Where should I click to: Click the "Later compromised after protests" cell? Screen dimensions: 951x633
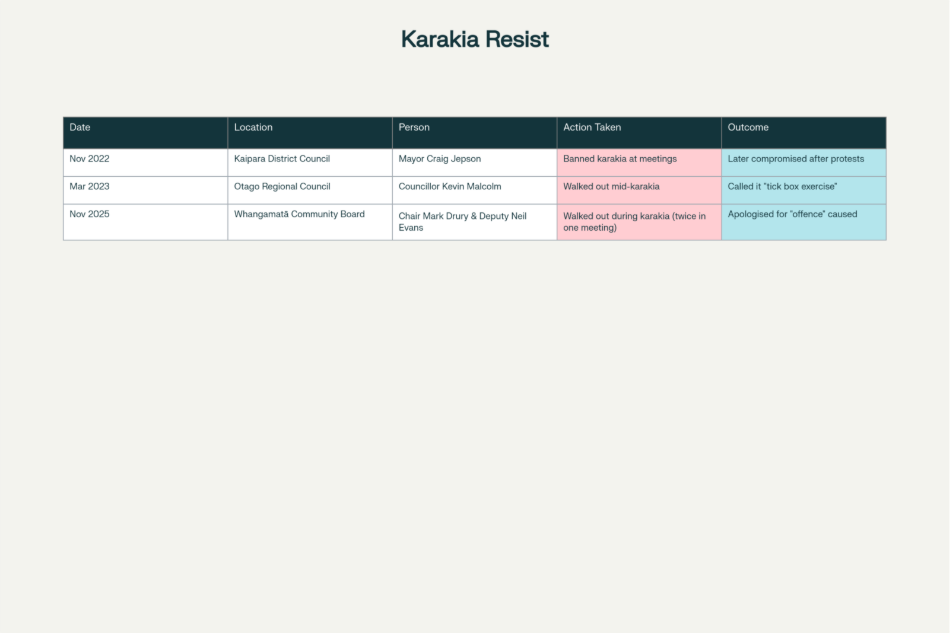pyautogui.click(x=803, y=160)
